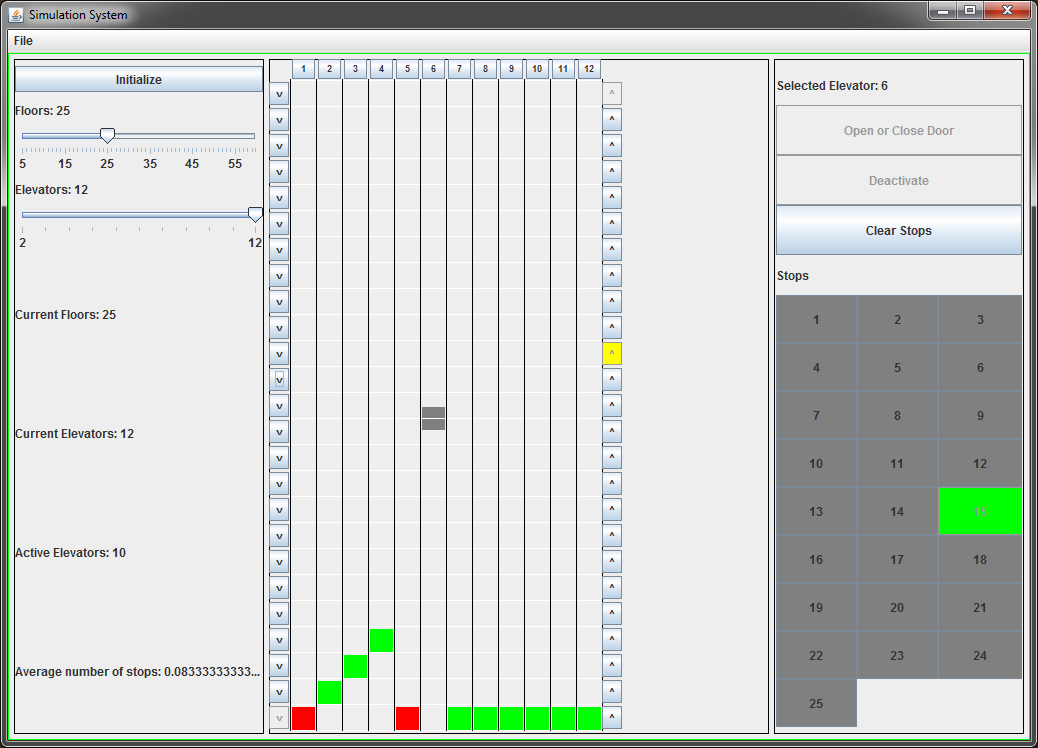Click the Initialize button
This screenshot has width=1038, height=748.
pos(138,80)
